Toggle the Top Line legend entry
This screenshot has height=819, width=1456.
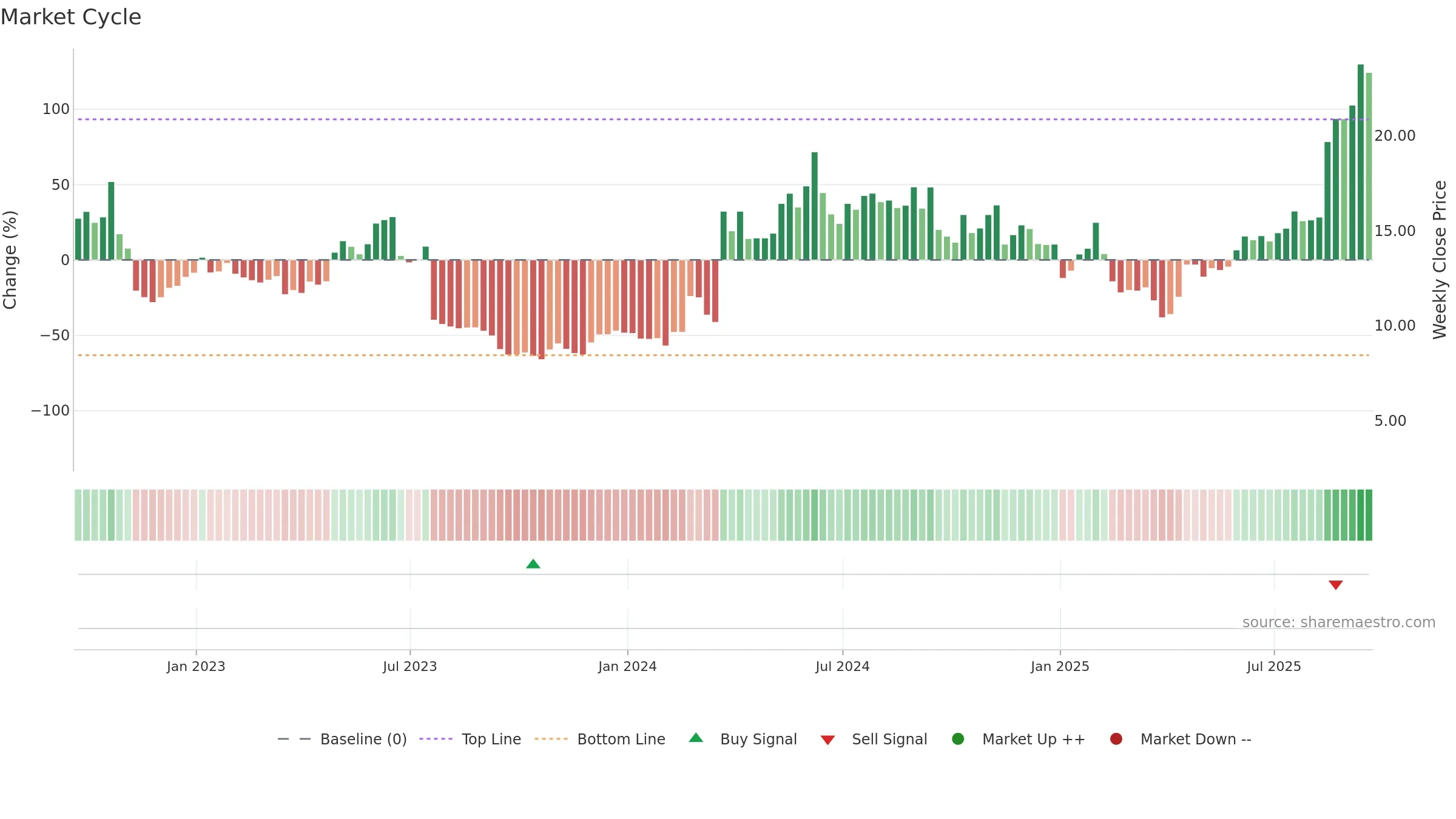pyautogui.click(x=470, y=740)
